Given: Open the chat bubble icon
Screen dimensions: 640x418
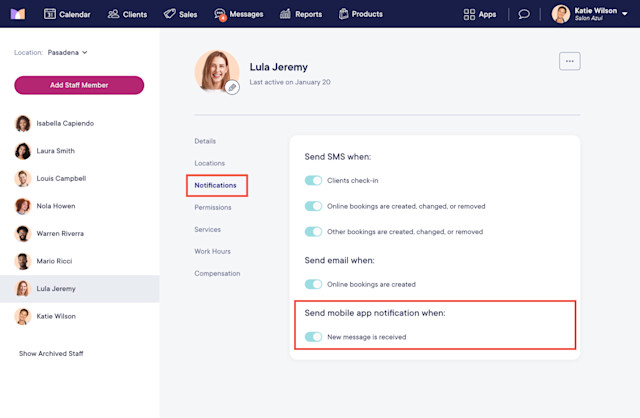Looking at the screenshot, I should pyautogui.click(x=524, y=14).
